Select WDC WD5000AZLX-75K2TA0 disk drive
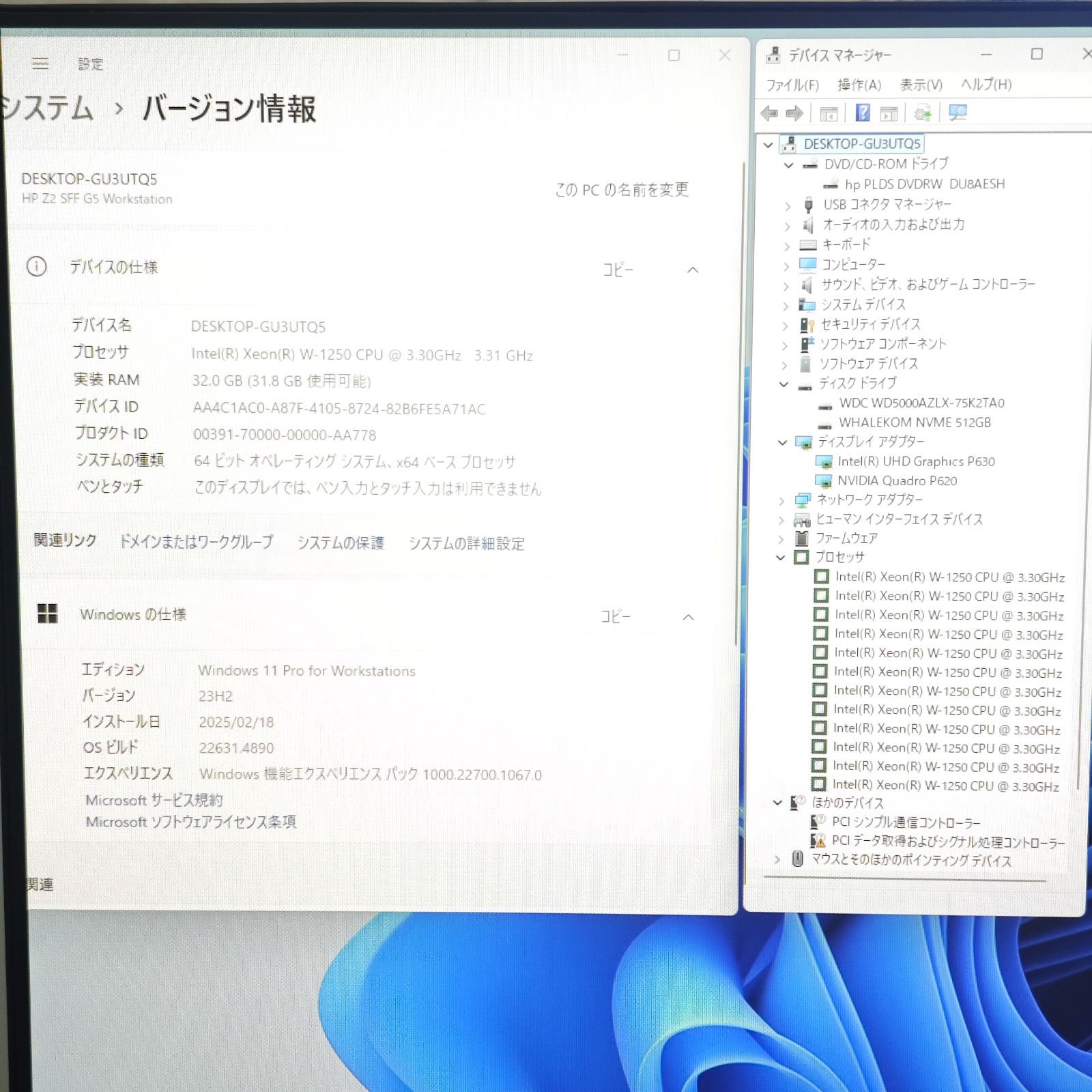 [921, 403]
